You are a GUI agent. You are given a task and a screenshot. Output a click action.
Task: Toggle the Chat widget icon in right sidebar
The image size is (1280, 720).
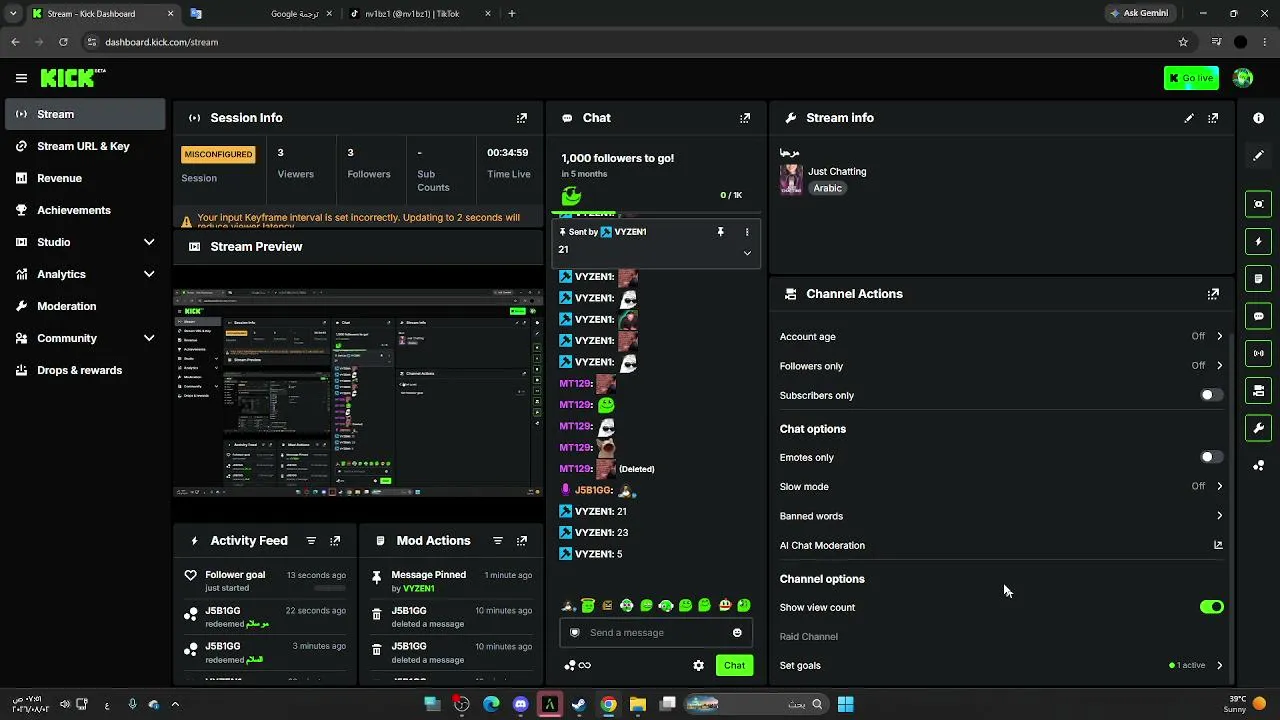coord(1259,316)
